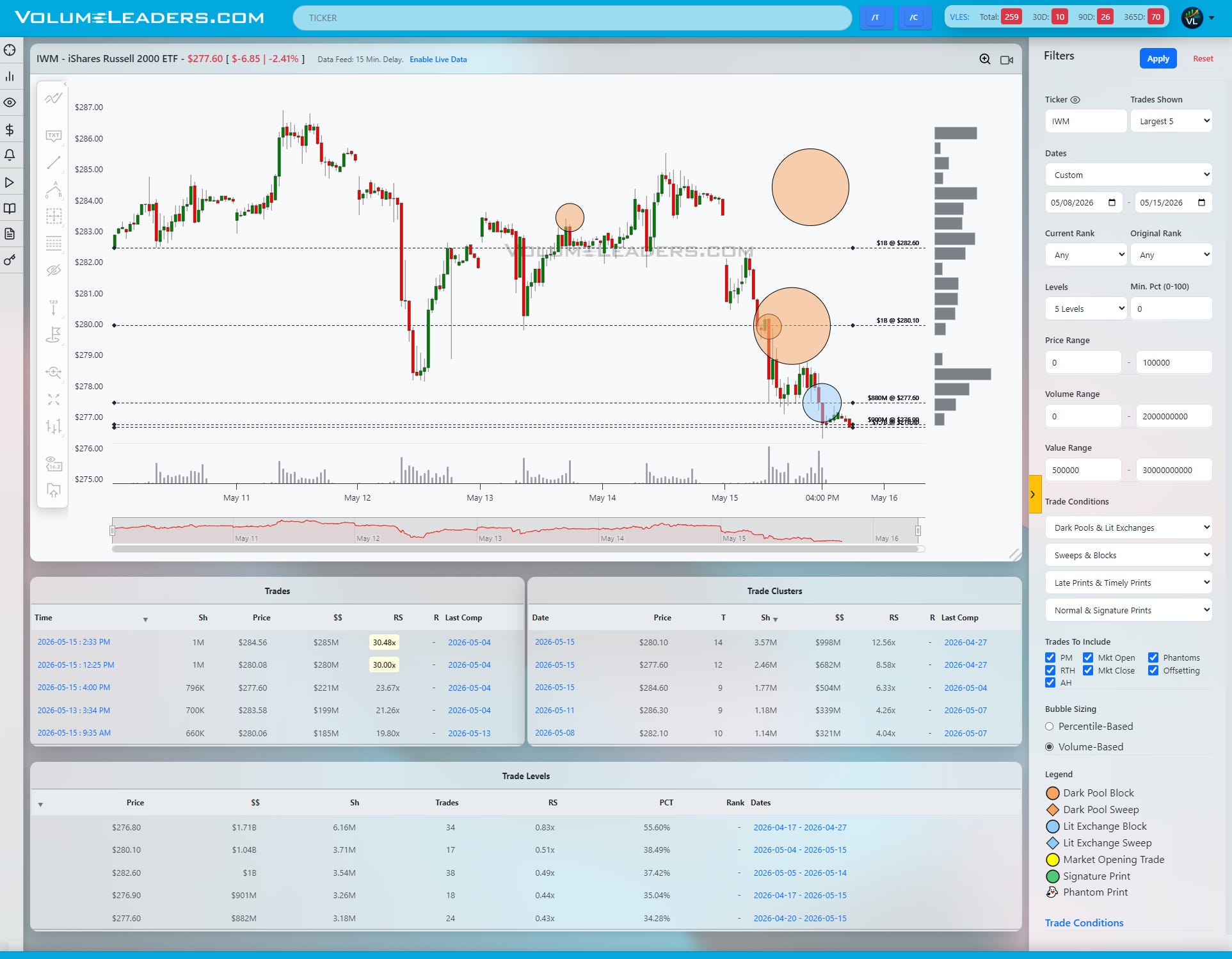Toggle the Phantoms checkbox
1232x959 pixels.
[x=1153, y=657]
